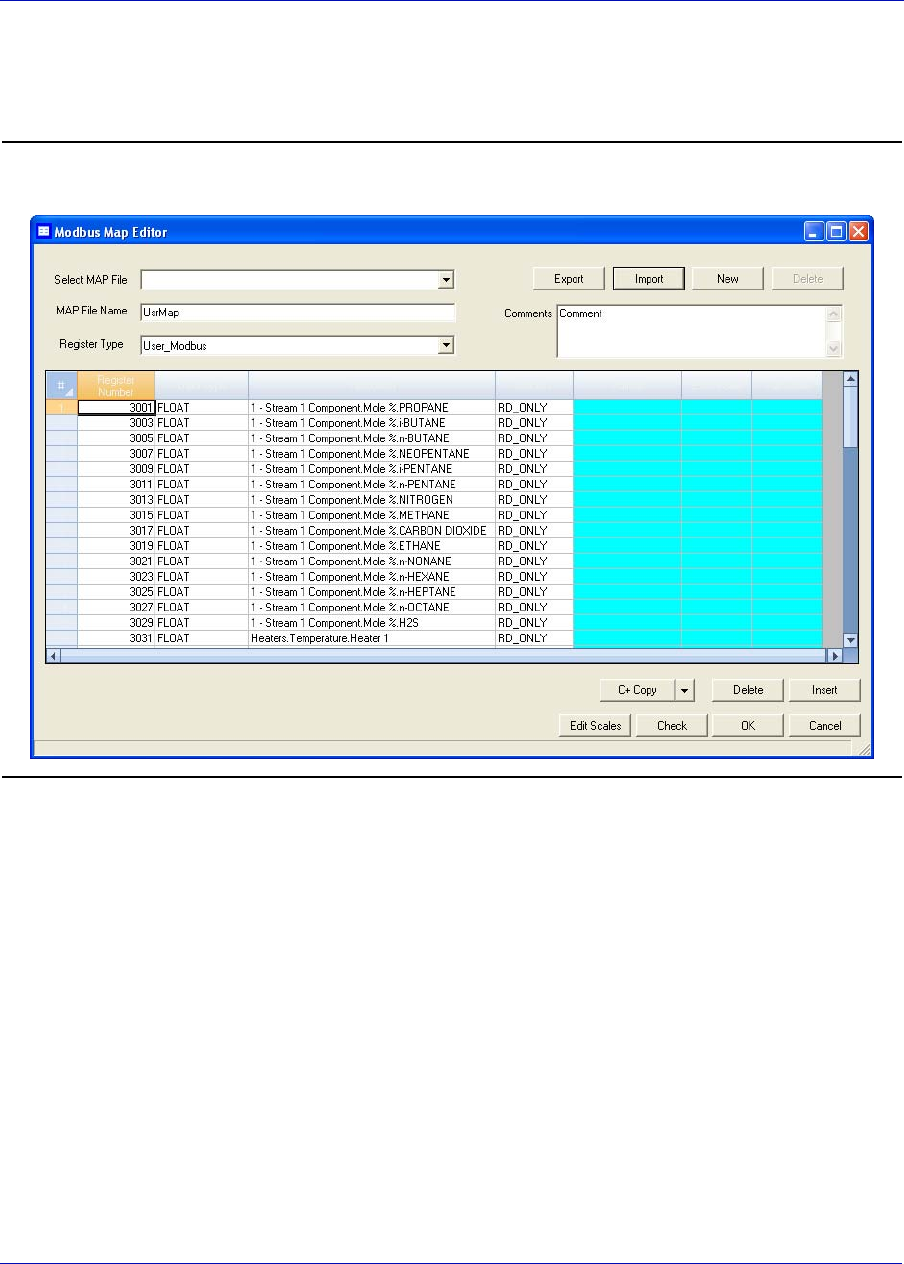Select the Mole %.iPENTANE variable cell
Screen dimensions: 904x1264
tap(372, 469)
